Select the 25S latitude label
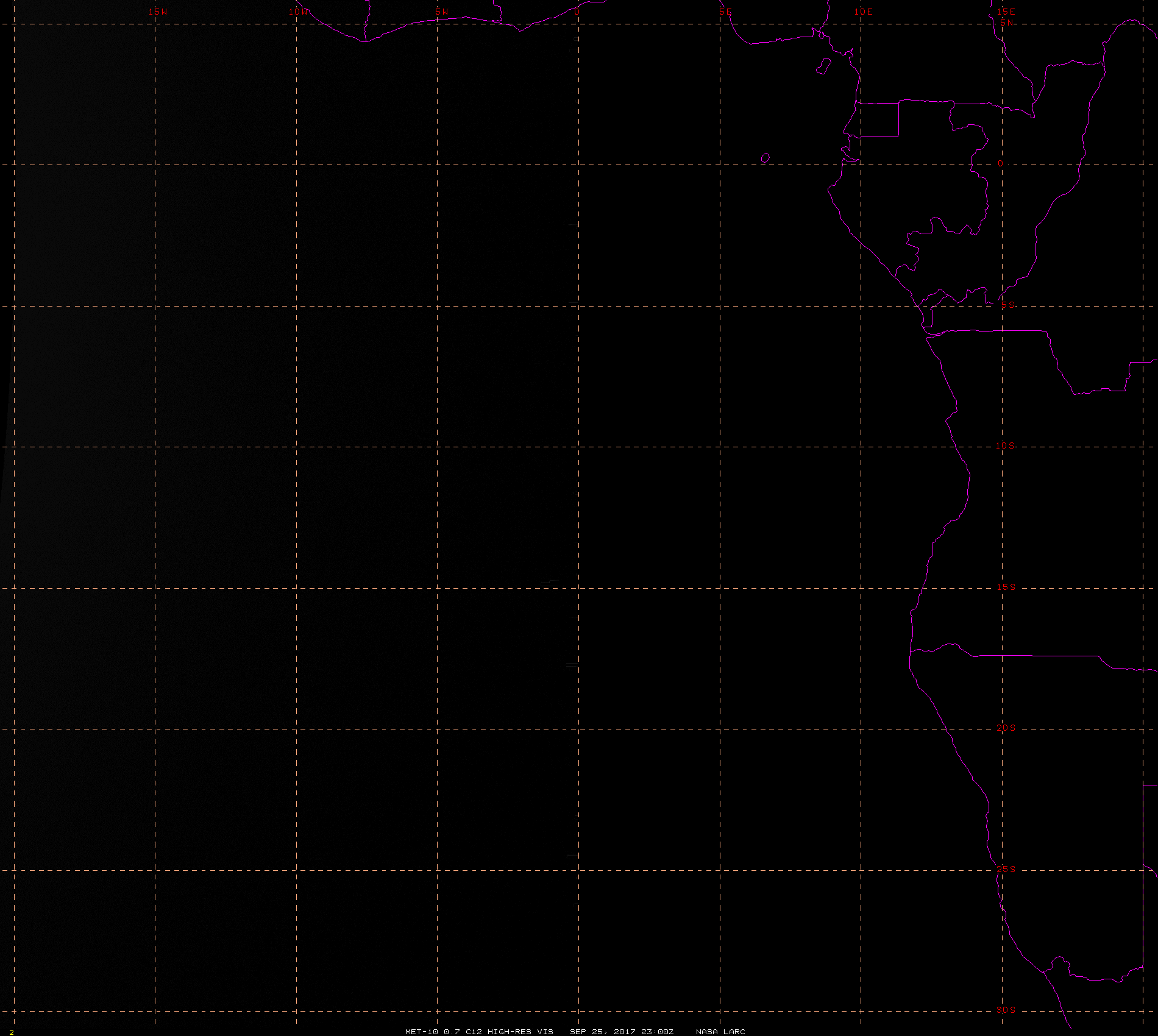 point(1006,869)
